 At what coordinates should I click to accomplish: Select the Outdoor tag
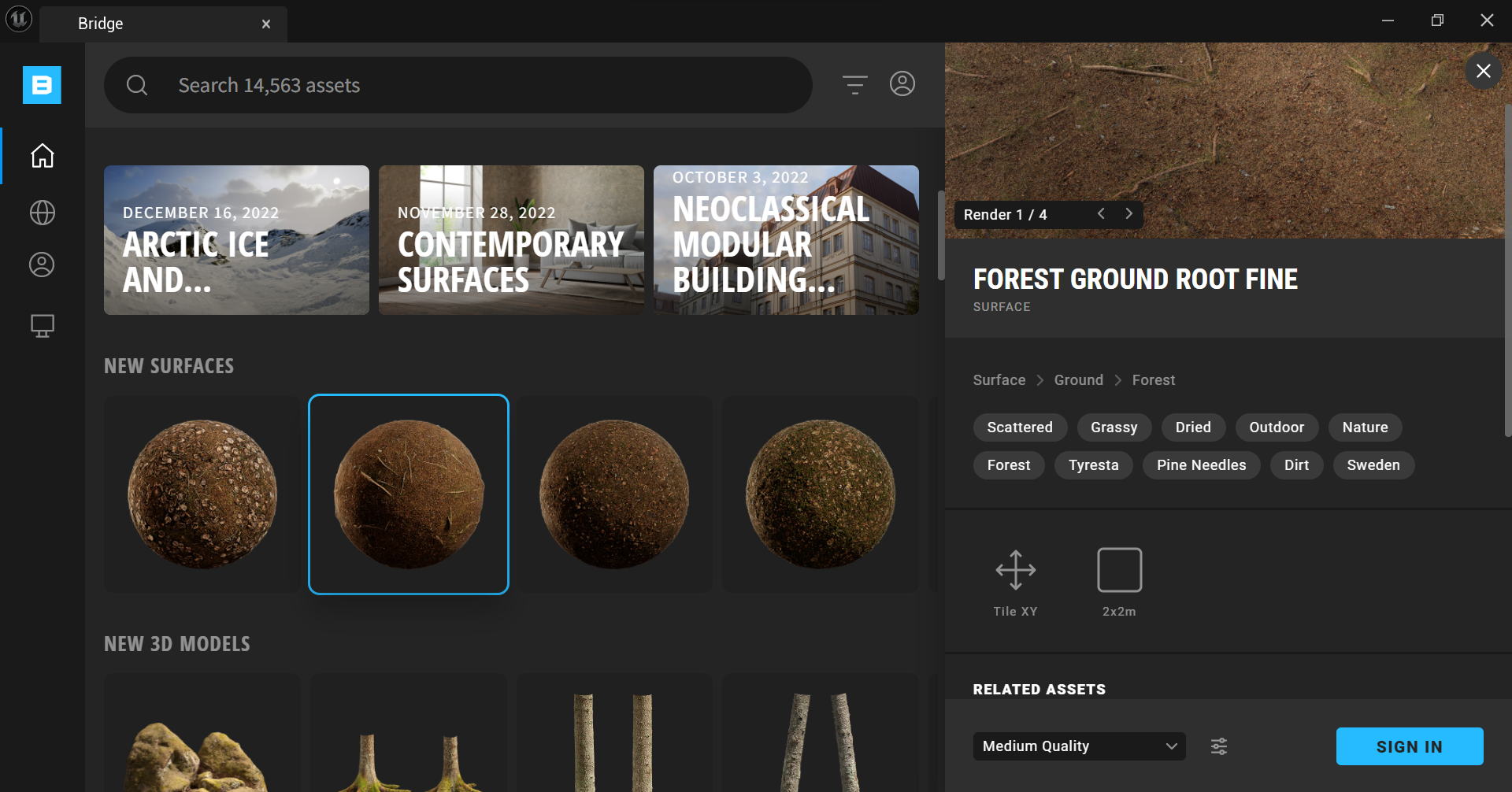pyautogui.click(x=1277, y=427)
